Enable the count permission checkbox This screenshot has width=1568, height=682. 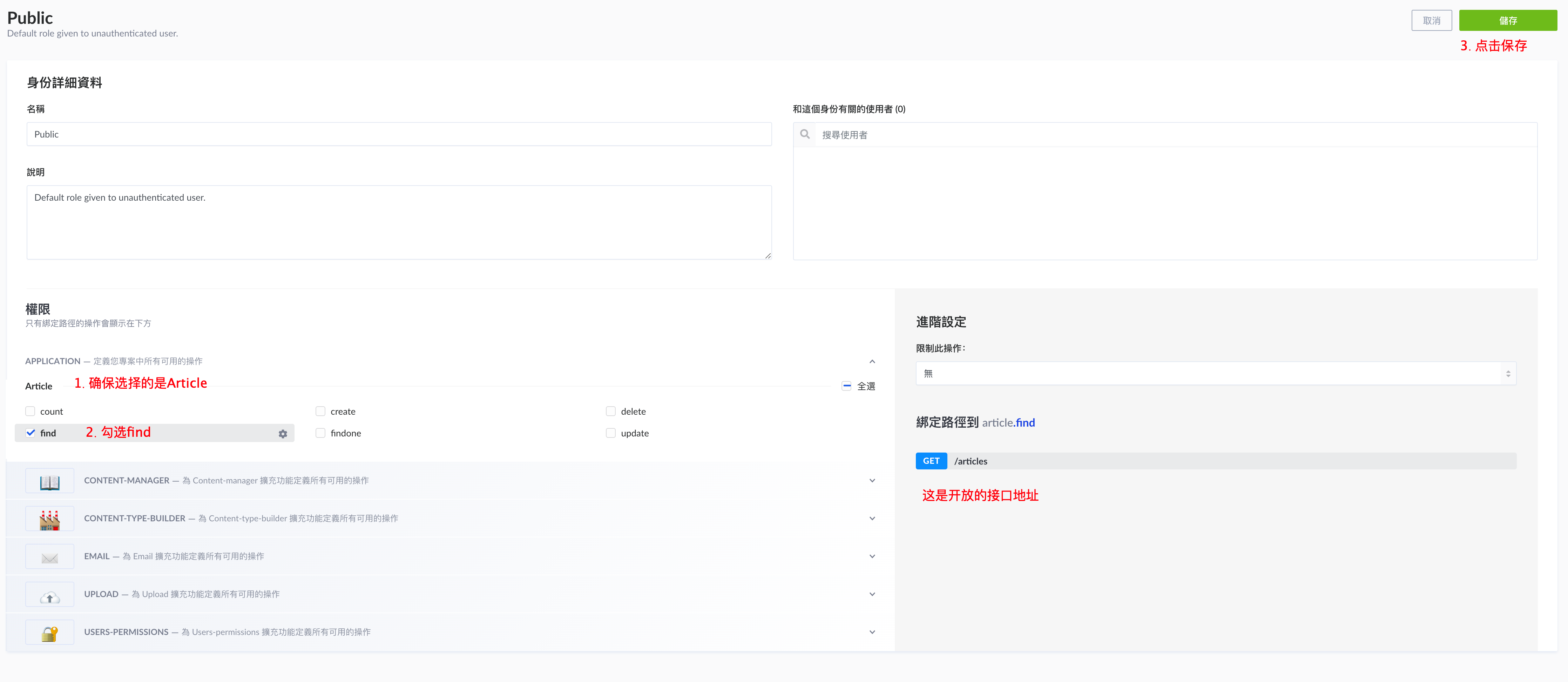point(31,412)
